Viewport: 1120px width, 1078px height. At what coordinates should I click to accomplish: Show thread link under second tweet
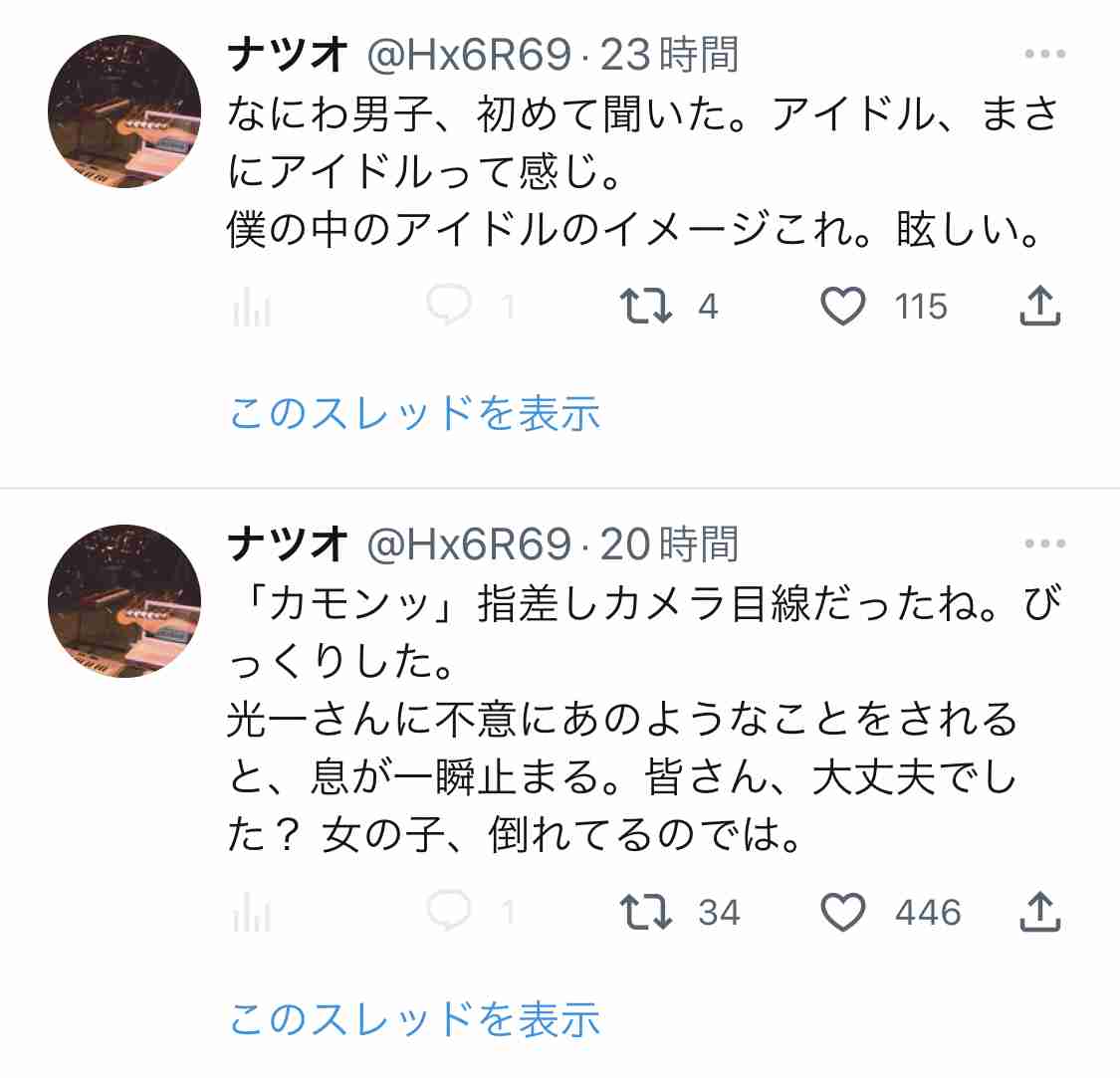coord(414,1018)
